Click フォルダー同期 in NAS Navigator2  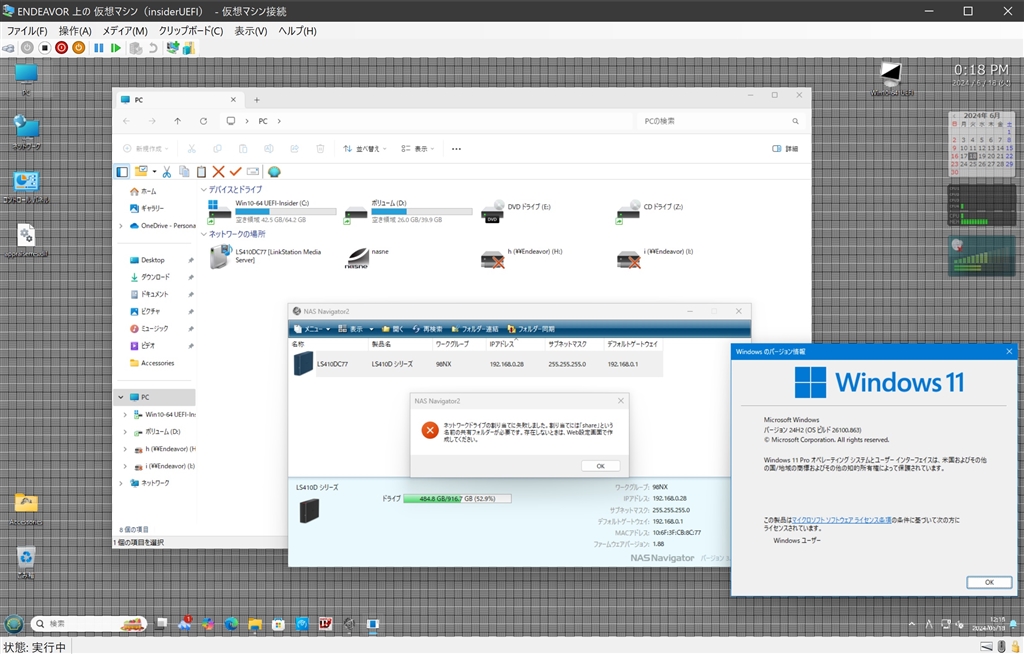tap(531, 329)
